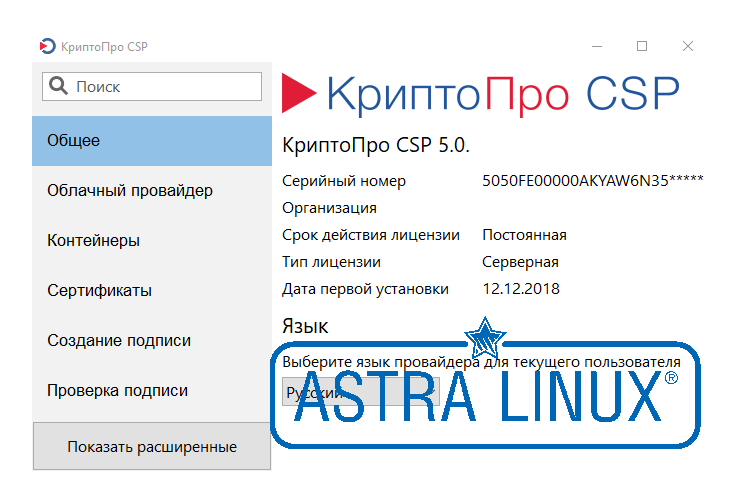Click the search magnifier icon
Viewport: 741px width, 503px height.
[x=59, y=86]
